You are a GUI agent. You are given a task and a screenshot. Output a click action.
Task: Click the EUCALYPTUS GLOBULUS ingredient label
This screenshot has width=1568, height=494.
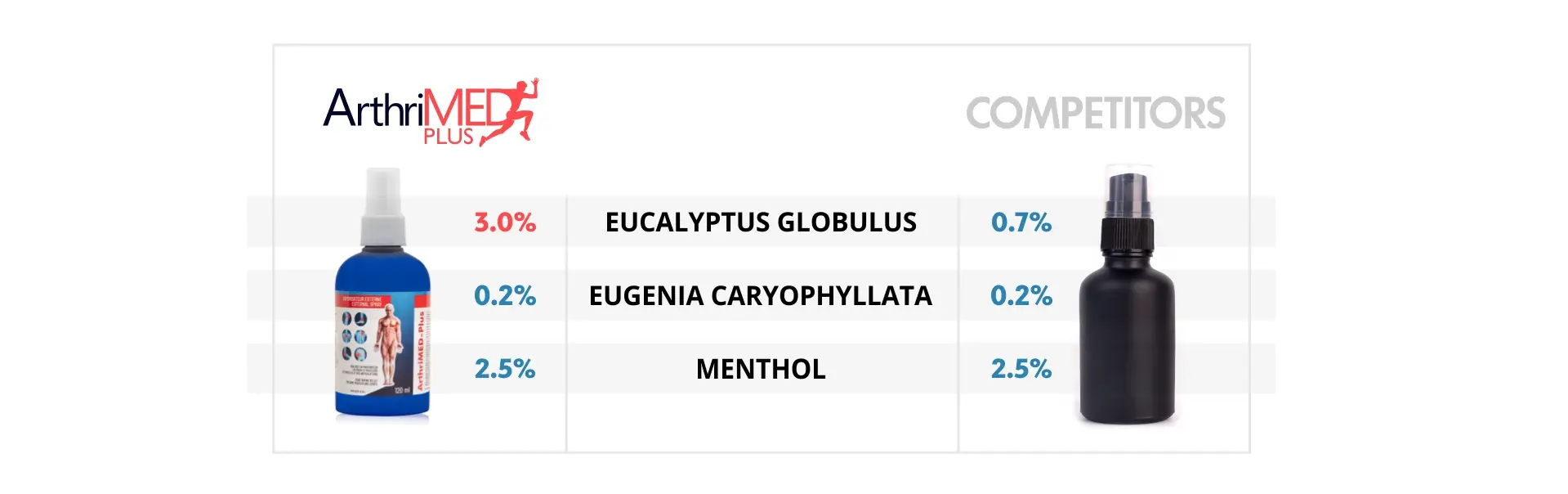click(x=761, y=222)
